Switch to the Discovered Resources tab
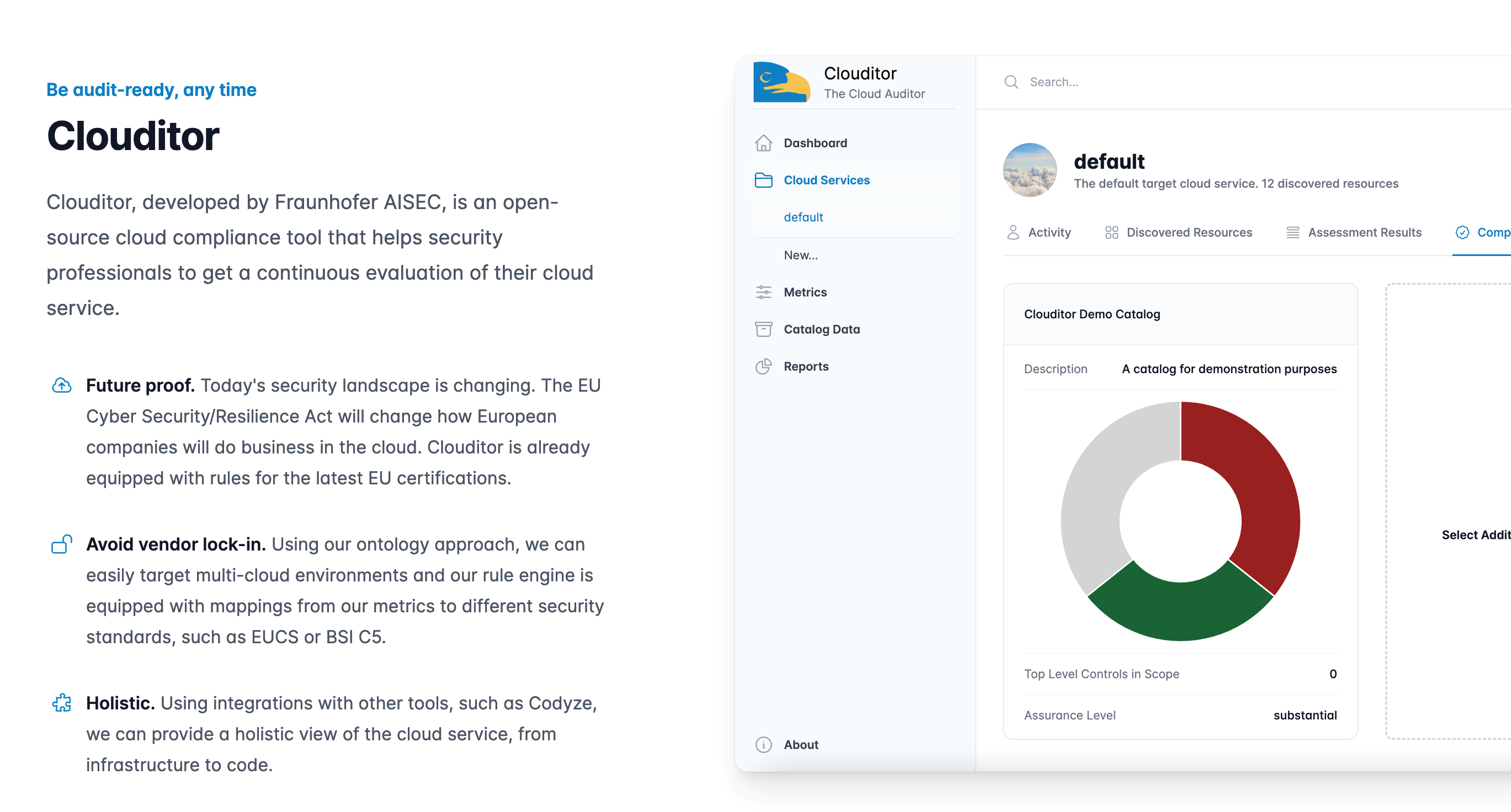The image size is (1511, 812). point(1178,232)
